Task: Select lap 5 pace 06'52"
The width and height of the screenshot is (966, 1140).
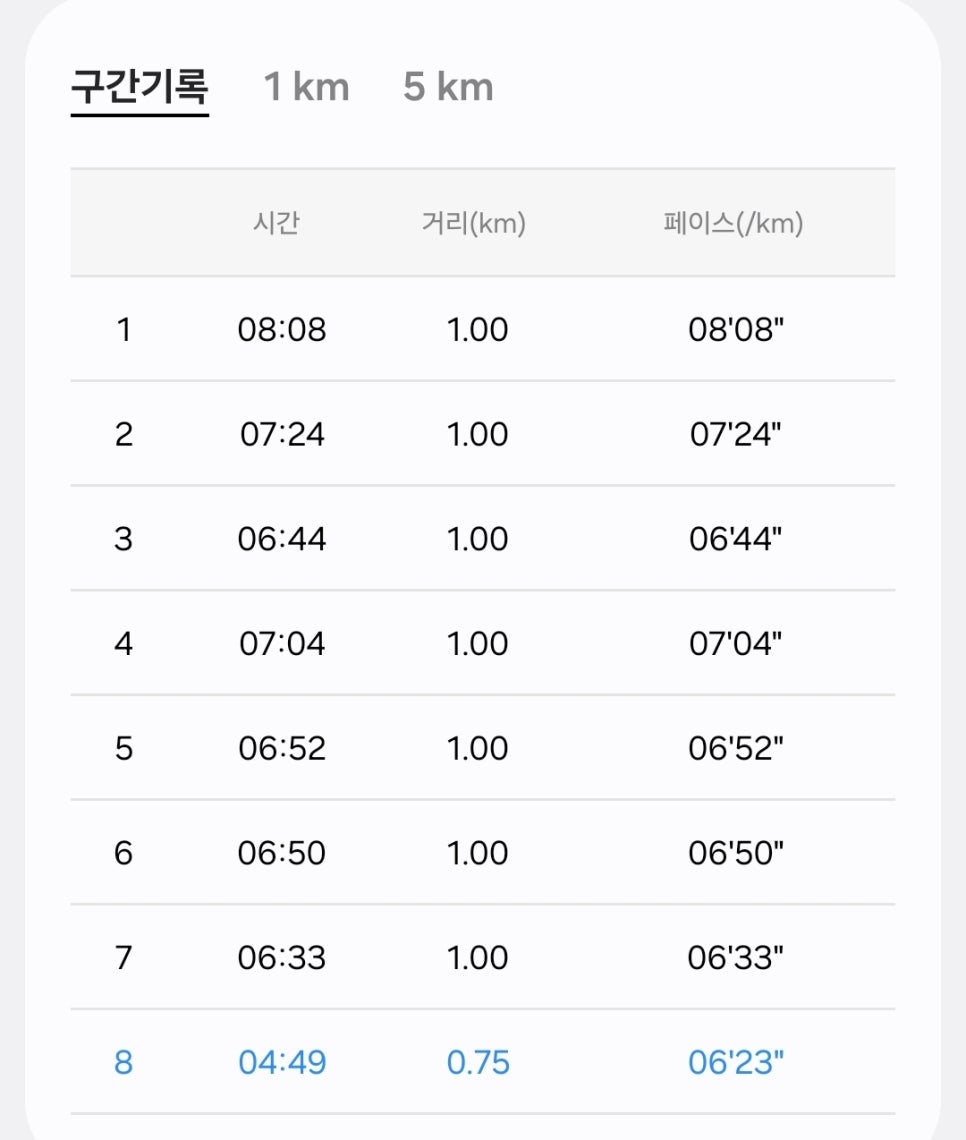Action: [736, 748]
